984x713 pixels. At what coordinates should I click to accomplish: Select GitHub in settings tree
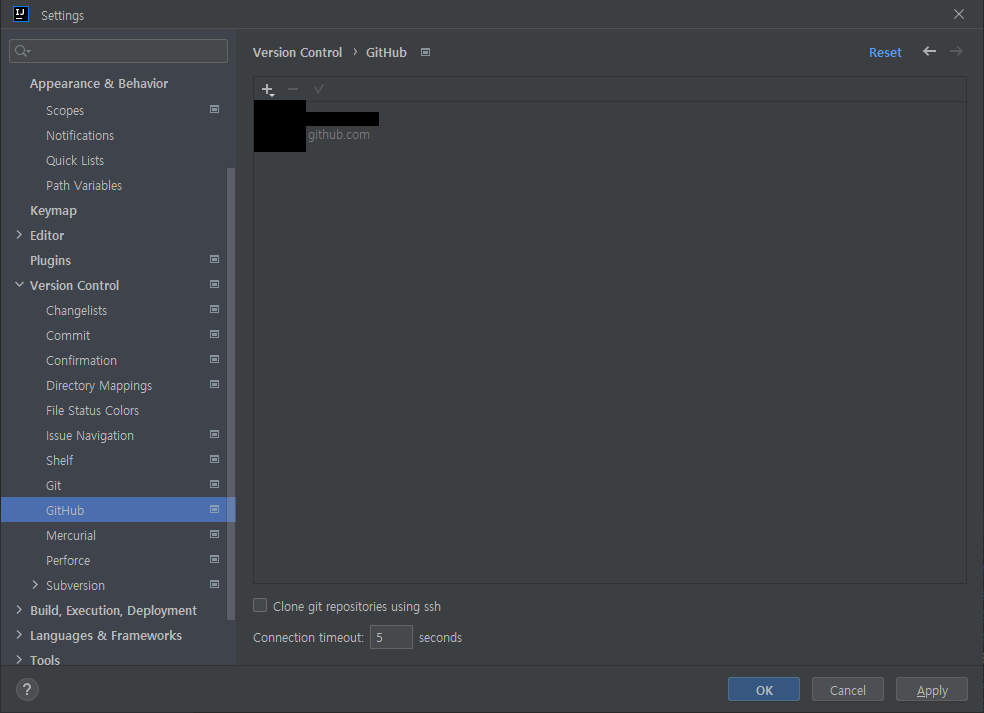(x=118, y=510)
